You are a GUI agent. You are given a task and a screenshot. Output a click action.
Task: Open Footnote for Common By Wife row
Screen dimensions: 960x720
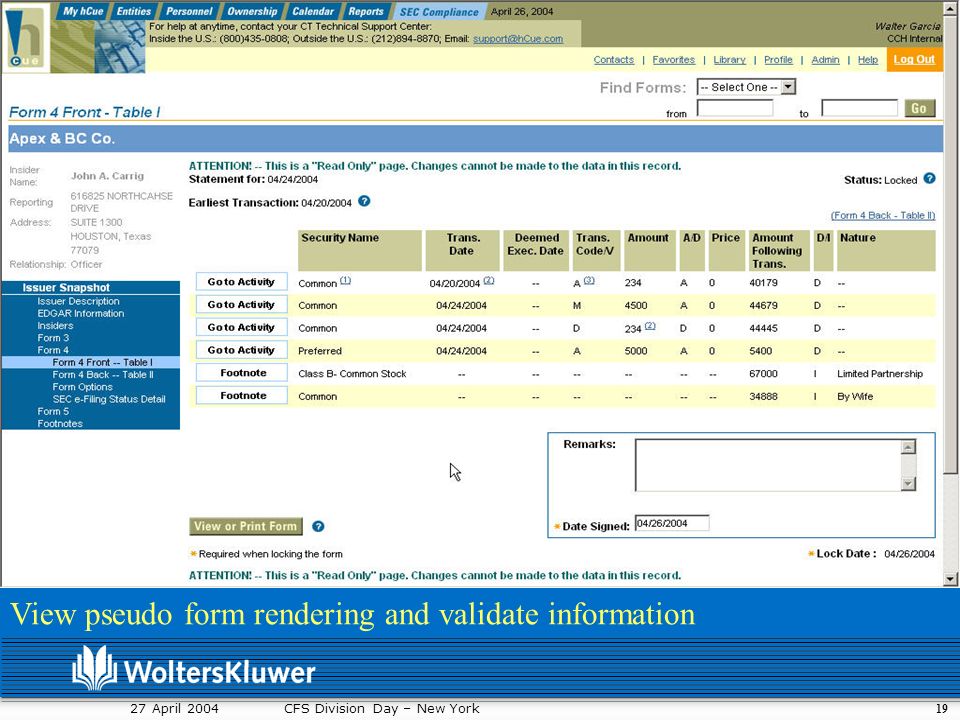[x=241, y=396]
